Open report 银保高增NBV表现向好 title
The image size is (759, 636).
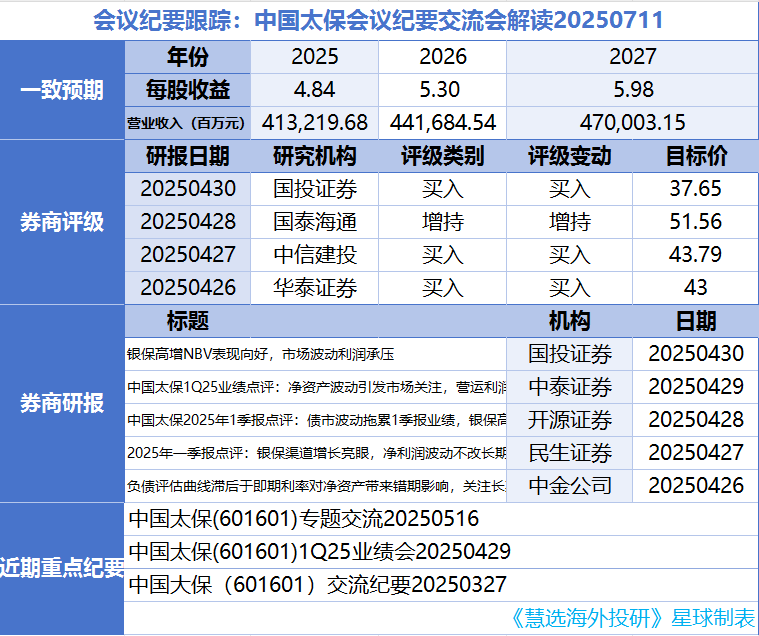tap(260, 354)
